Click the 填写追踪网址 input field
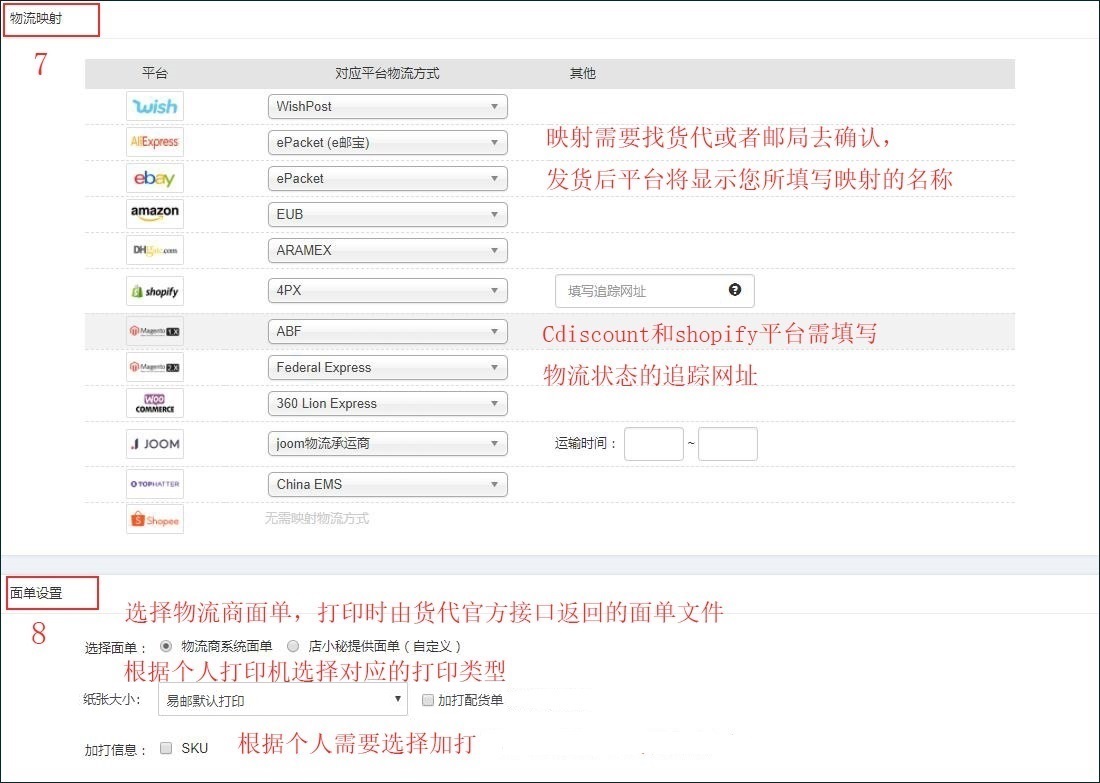This screenshot has width=1100, height=783. 654,290
